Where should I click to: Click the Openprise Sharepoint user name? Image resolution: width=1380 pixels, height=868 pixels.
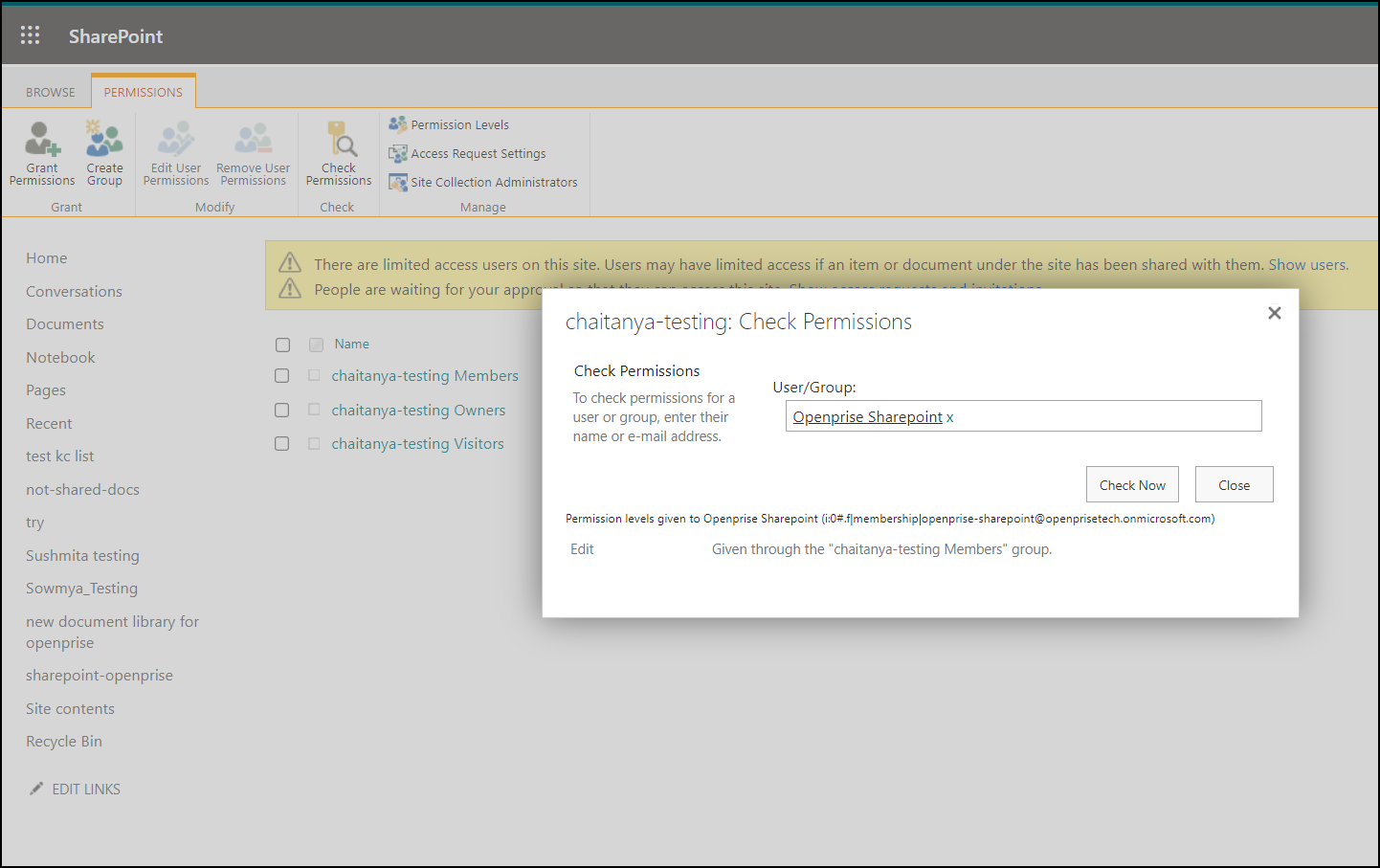tap(867, 417)
